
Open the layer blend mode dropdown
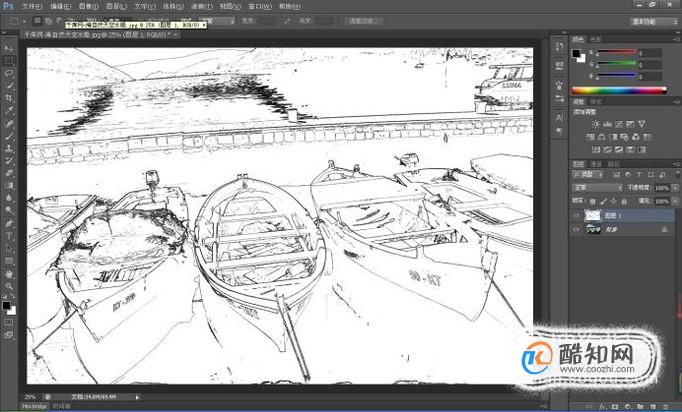[598, 188]
